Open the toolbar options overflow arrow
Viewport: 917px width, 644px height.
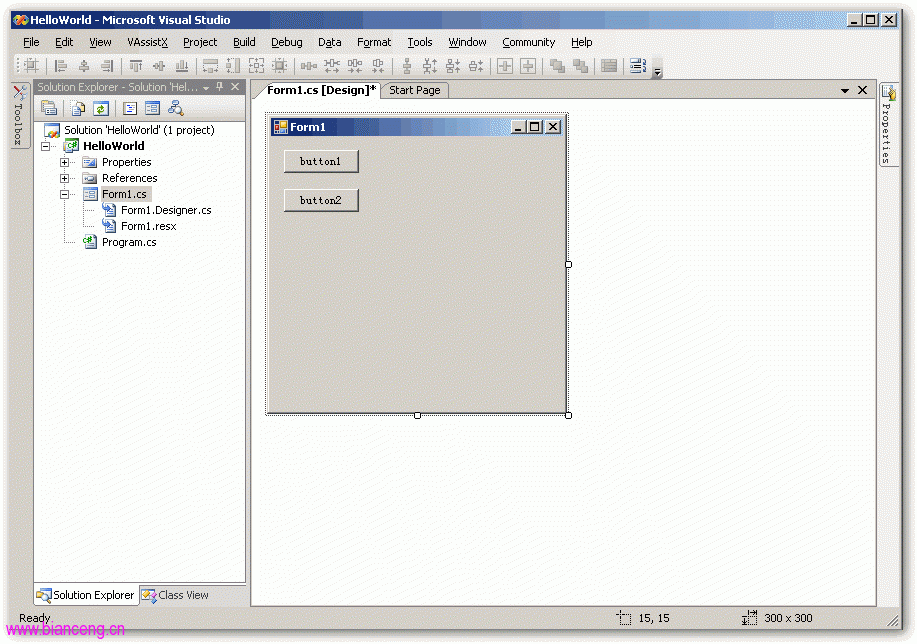[657, 70]
